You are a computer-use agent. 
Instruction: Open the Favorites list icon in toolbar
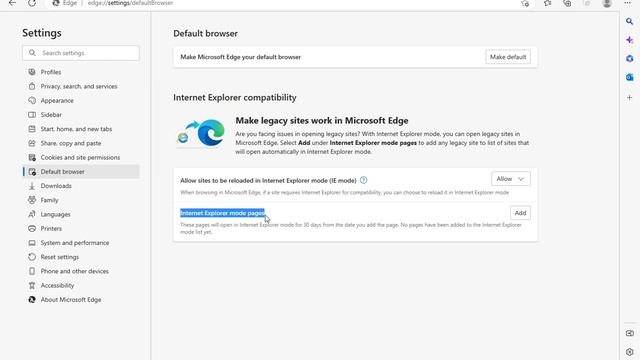[x=547, y=3]
